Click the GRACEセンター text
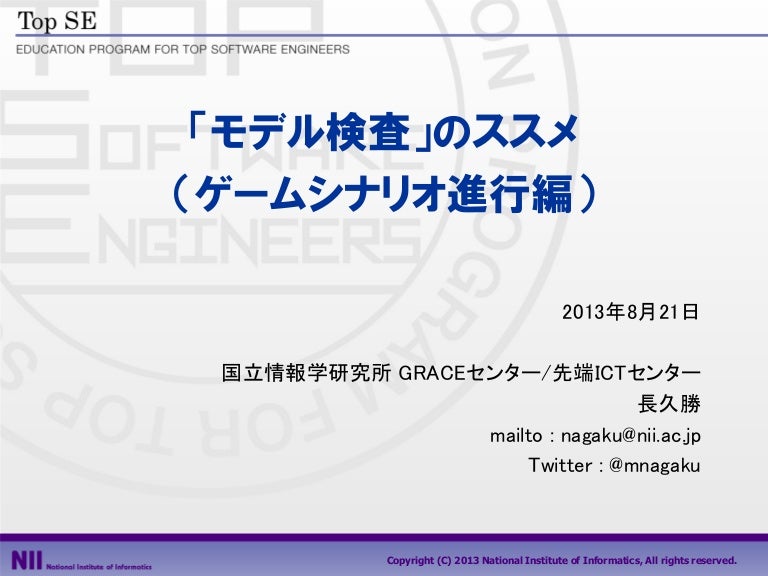 click(467, 375)
